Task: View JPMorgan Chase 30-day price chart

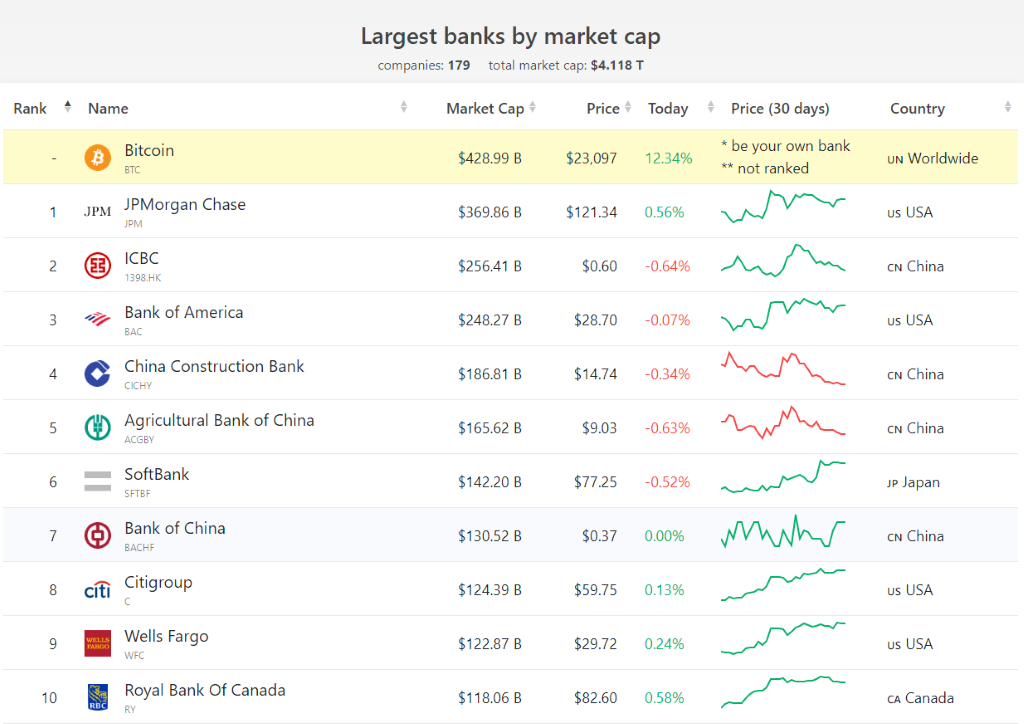Action: click(783, 206)
